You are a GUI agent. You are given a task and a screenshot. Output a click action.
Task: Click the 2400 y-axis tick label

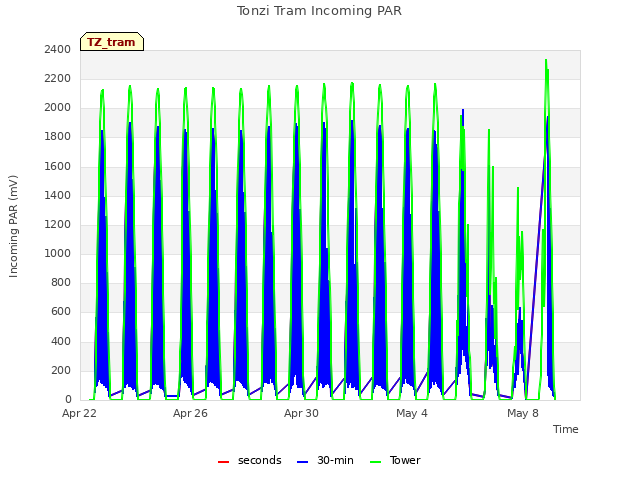[x=58, y=49]
